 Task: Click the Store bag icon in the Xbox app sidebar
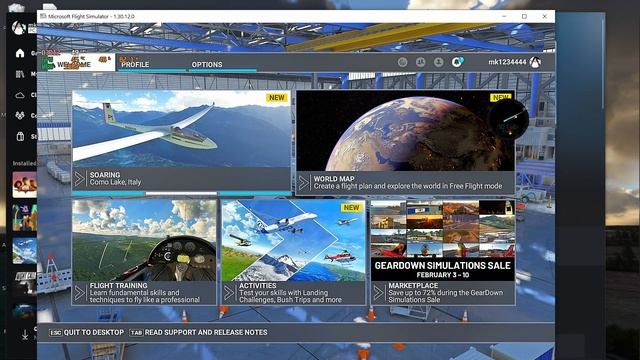click(20, 136)
